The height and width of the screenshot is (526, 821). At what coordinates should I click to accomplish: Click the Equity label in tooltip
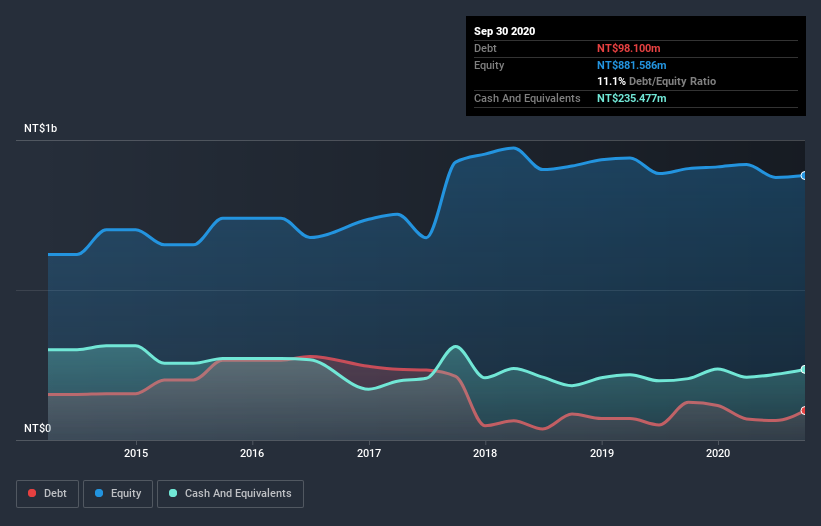point(489,65)
